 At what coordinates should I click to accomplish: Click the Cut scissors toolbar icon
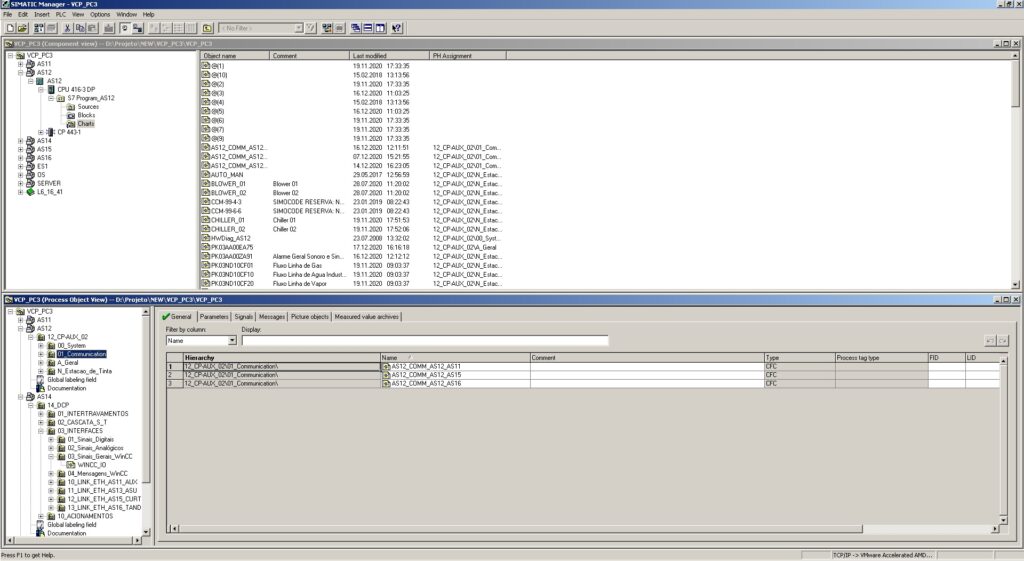67,28
